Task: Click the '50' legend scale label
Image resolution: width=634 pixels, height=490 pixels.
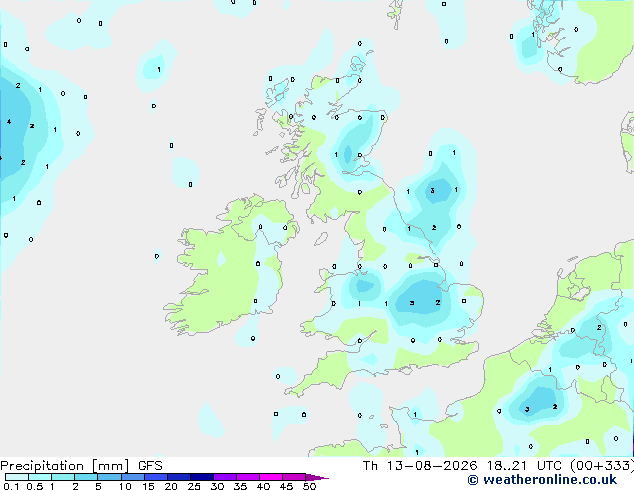Action: (x=309, y=486)
